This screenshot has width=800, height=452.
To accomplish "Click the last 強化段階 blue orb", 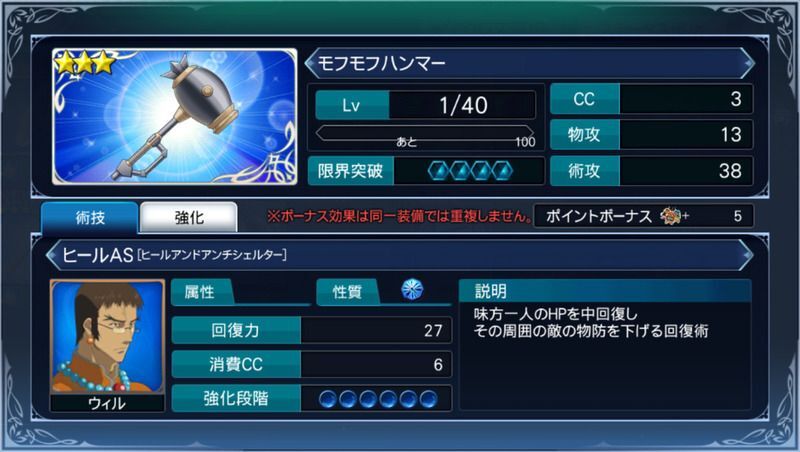I will [428, 398].
